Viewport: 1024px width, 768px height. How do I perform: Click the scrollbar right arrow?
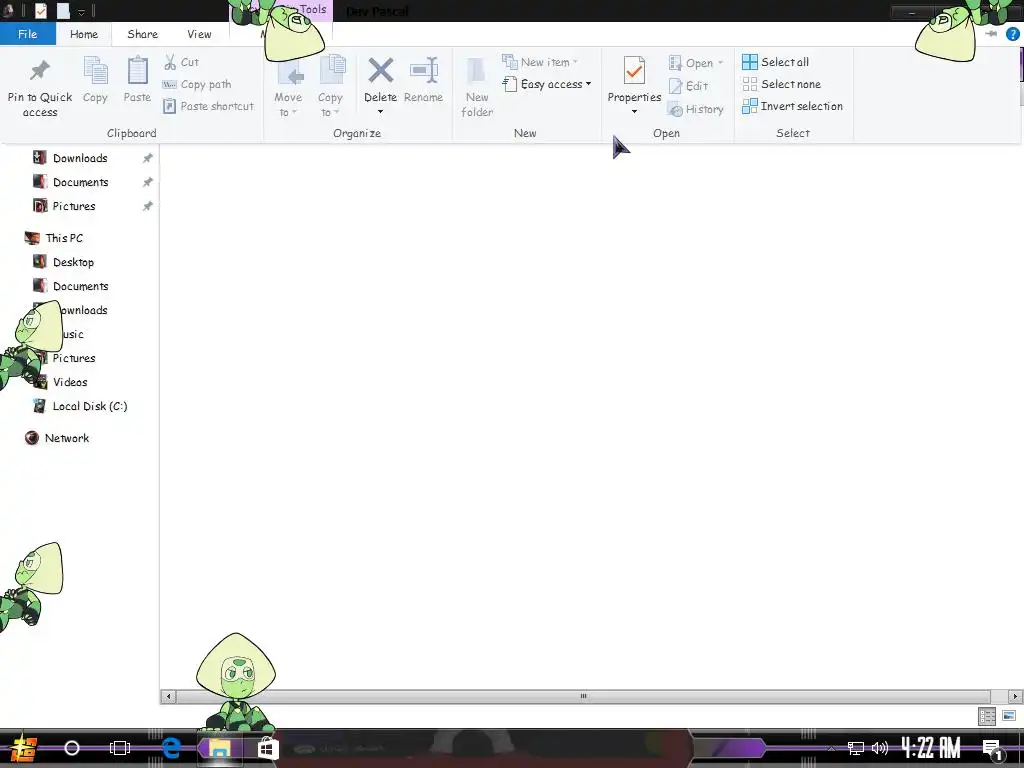point(1015,696)
